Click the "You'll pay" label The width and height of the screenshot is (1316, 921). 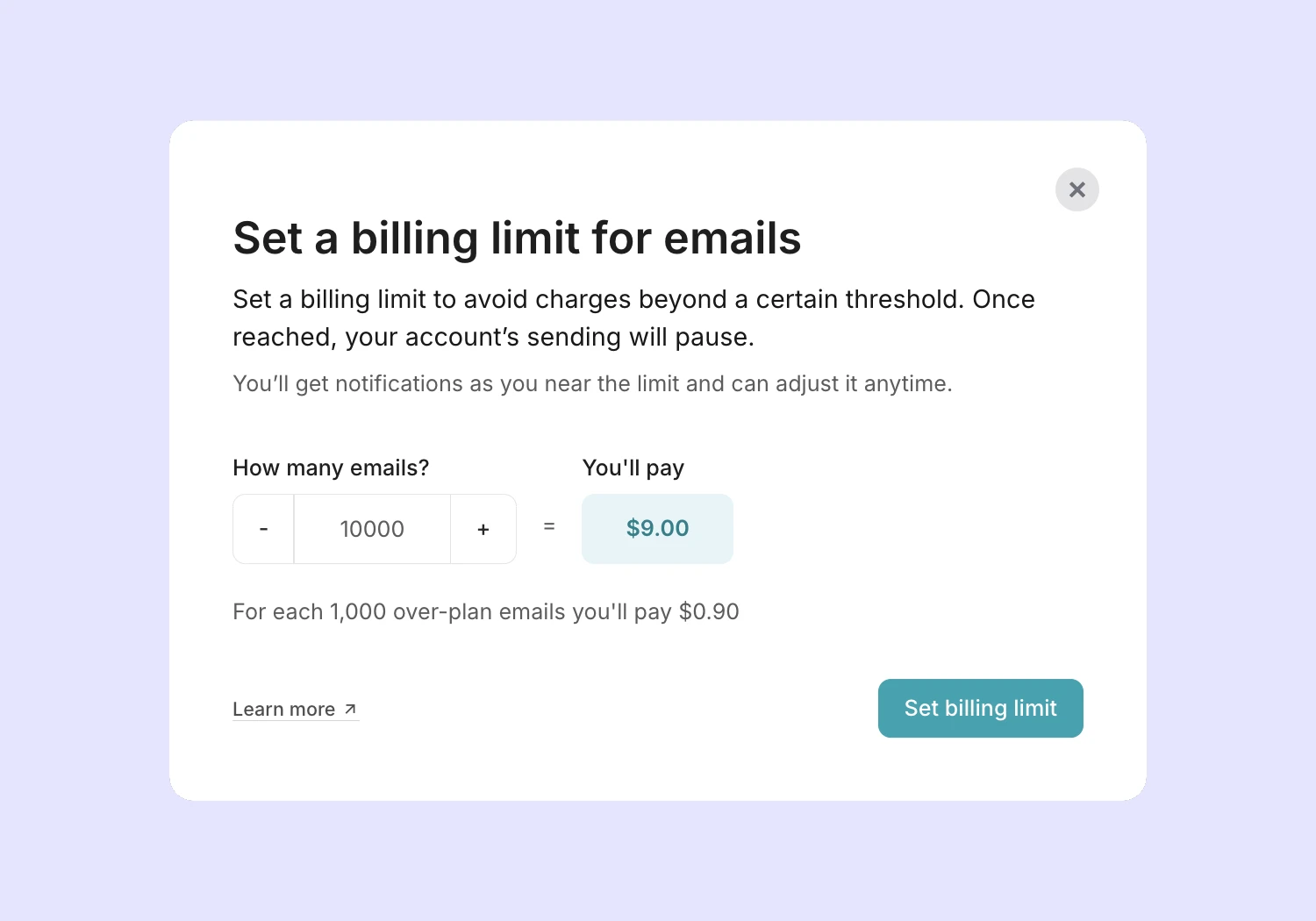point(633,468)
